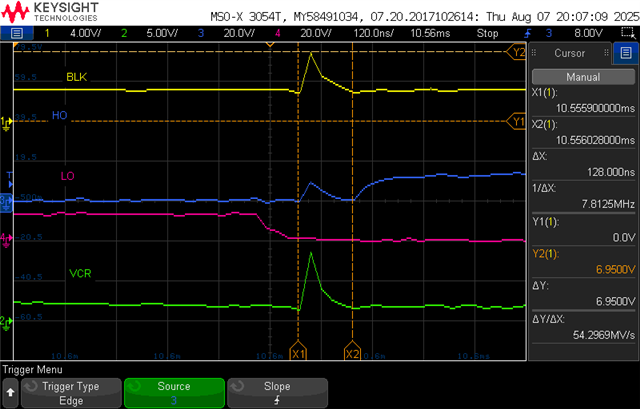Viewport: 640px width, 409px height.
Task: Click the BLK waveform label
Action: coord(77,77)
